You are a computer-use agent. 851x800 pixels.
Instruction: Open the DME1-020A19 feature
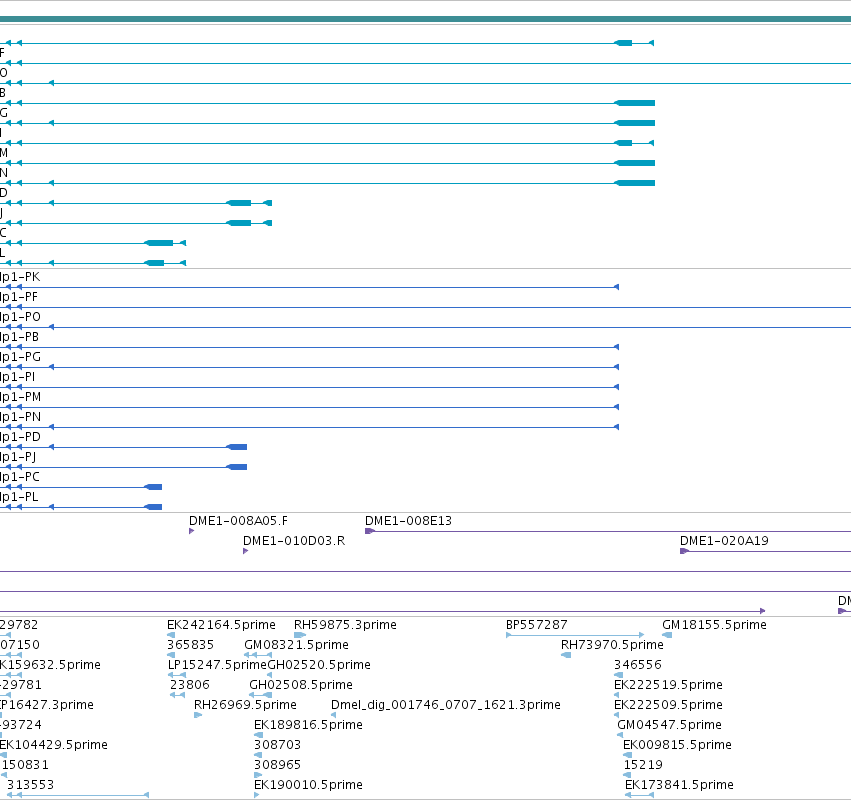coord(724,541)
